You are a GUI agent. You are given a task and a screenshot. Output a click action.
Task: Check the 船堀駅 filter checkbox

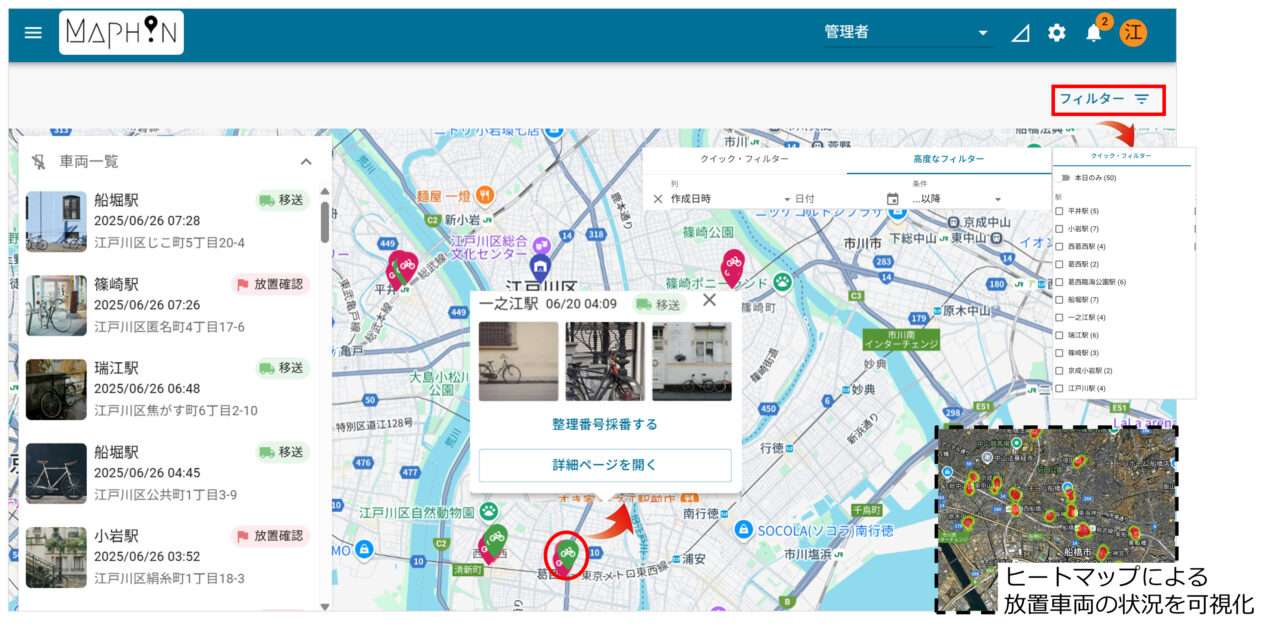click(1060, 299)
